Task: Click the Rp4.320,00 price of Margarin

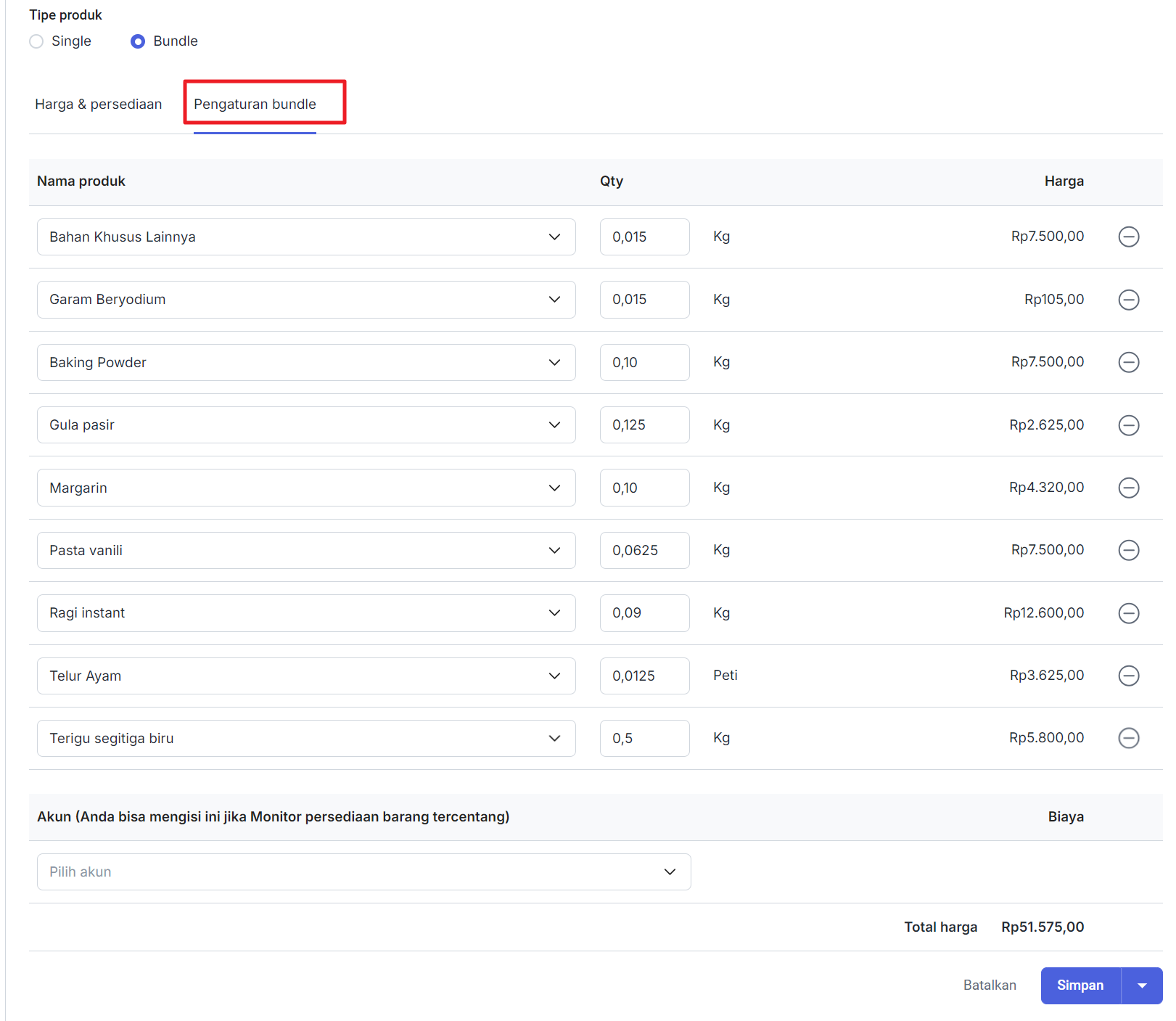Action: click(x=1047, y=487)
